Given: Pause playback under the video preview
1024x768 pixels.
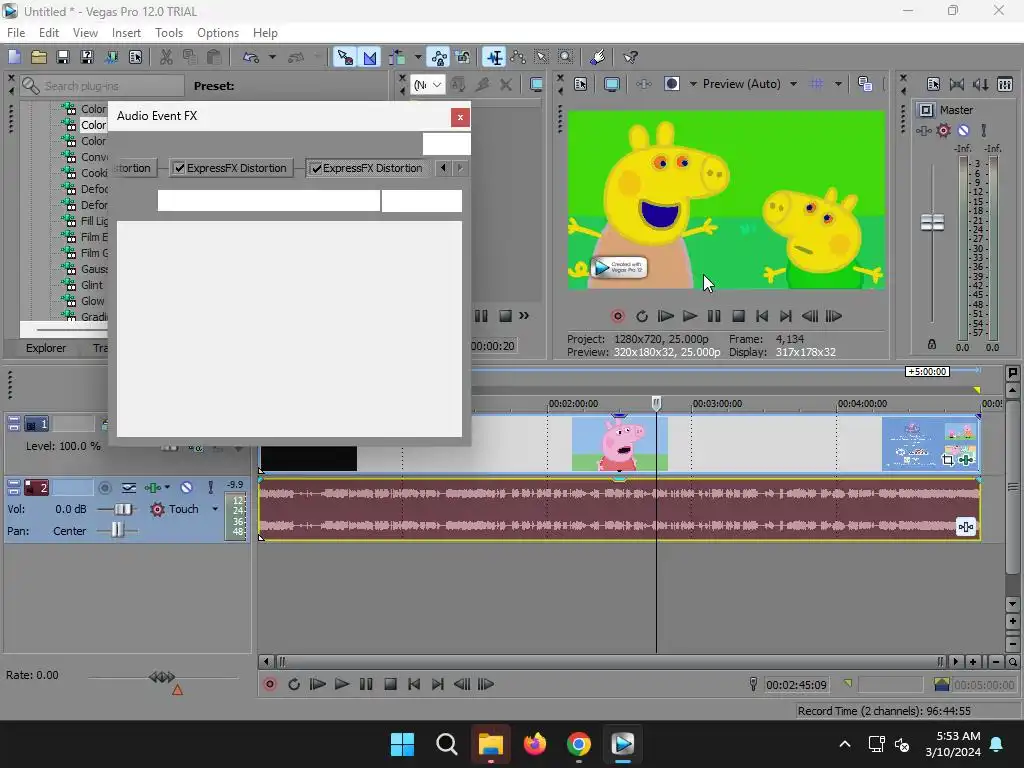Looking at the screenshot, I should point(714,316).
